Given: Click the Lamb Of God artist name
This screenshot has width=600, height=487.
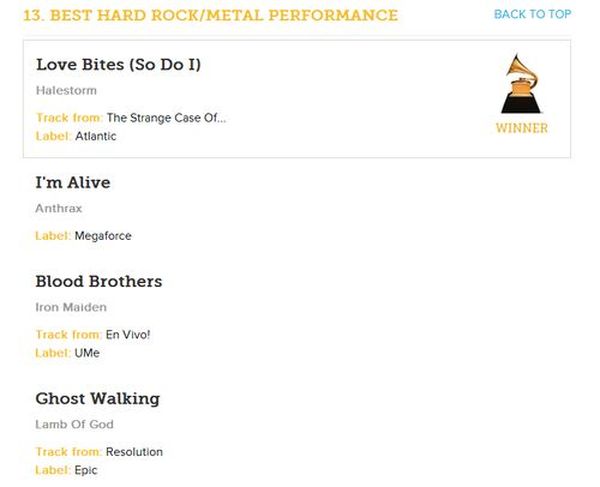Looking at the screenshot, I should click(x=71, y=425).
